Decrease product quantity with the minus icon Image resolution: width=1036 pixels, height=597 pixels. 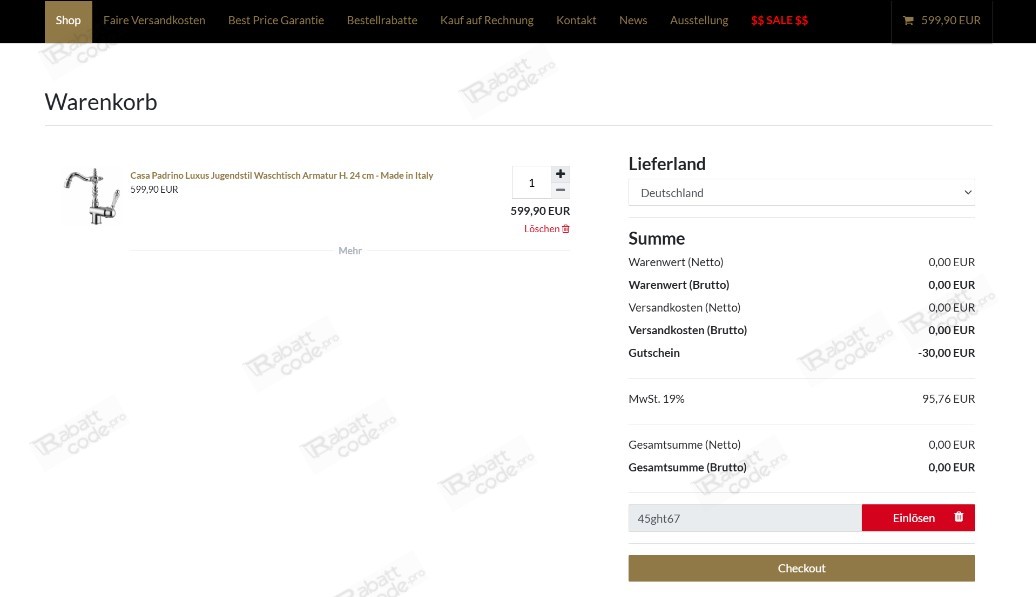(x=560, y=190)
